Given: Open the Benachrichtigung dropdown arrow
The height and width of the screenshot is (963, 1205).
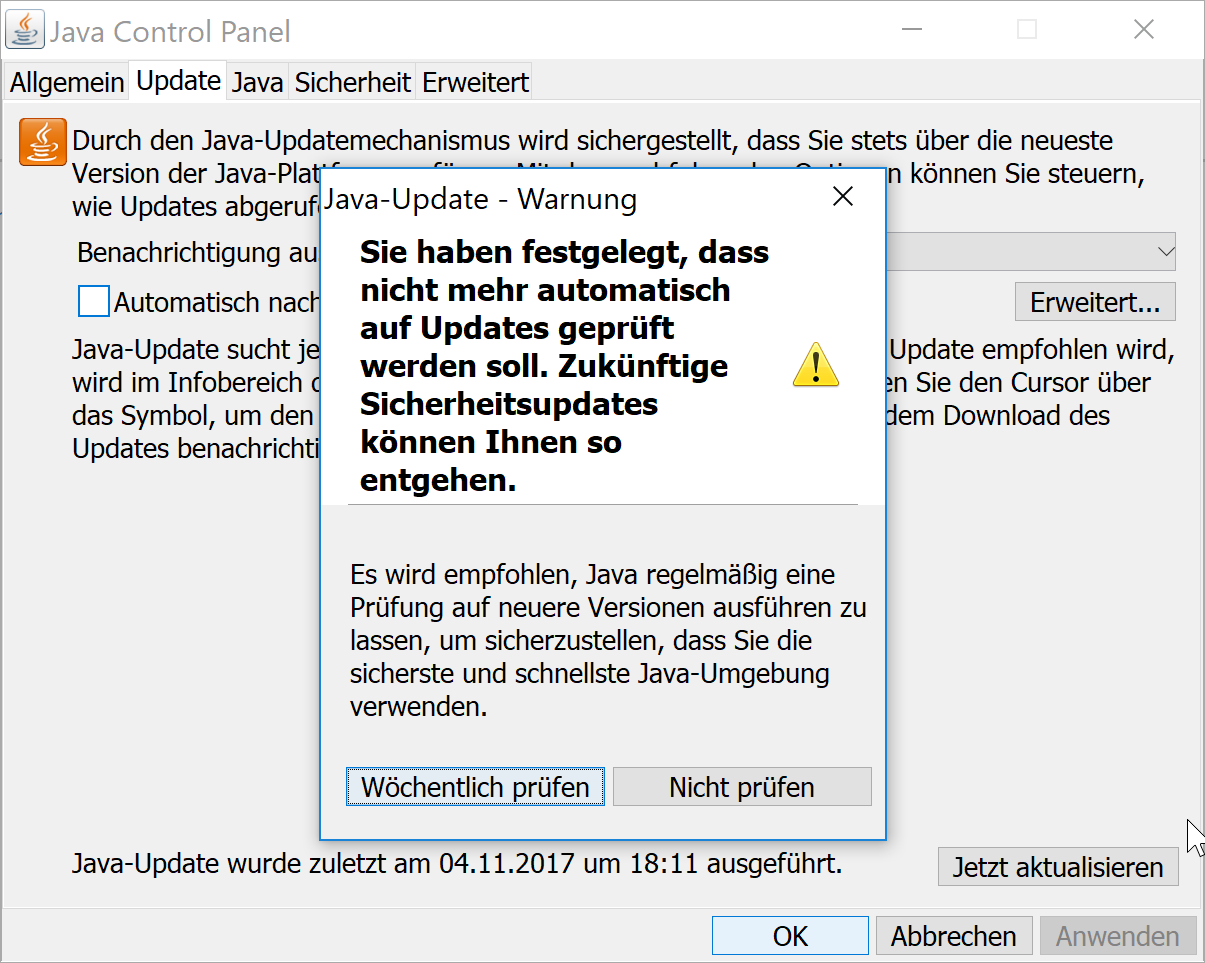Looking at the screenshot, I should [x=1165, y=252].
